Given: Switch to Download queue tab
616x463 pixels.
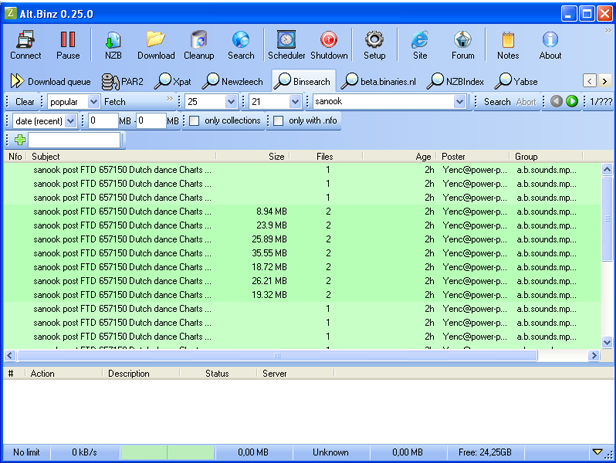Looking at the screenshot, I should (50, 81).
